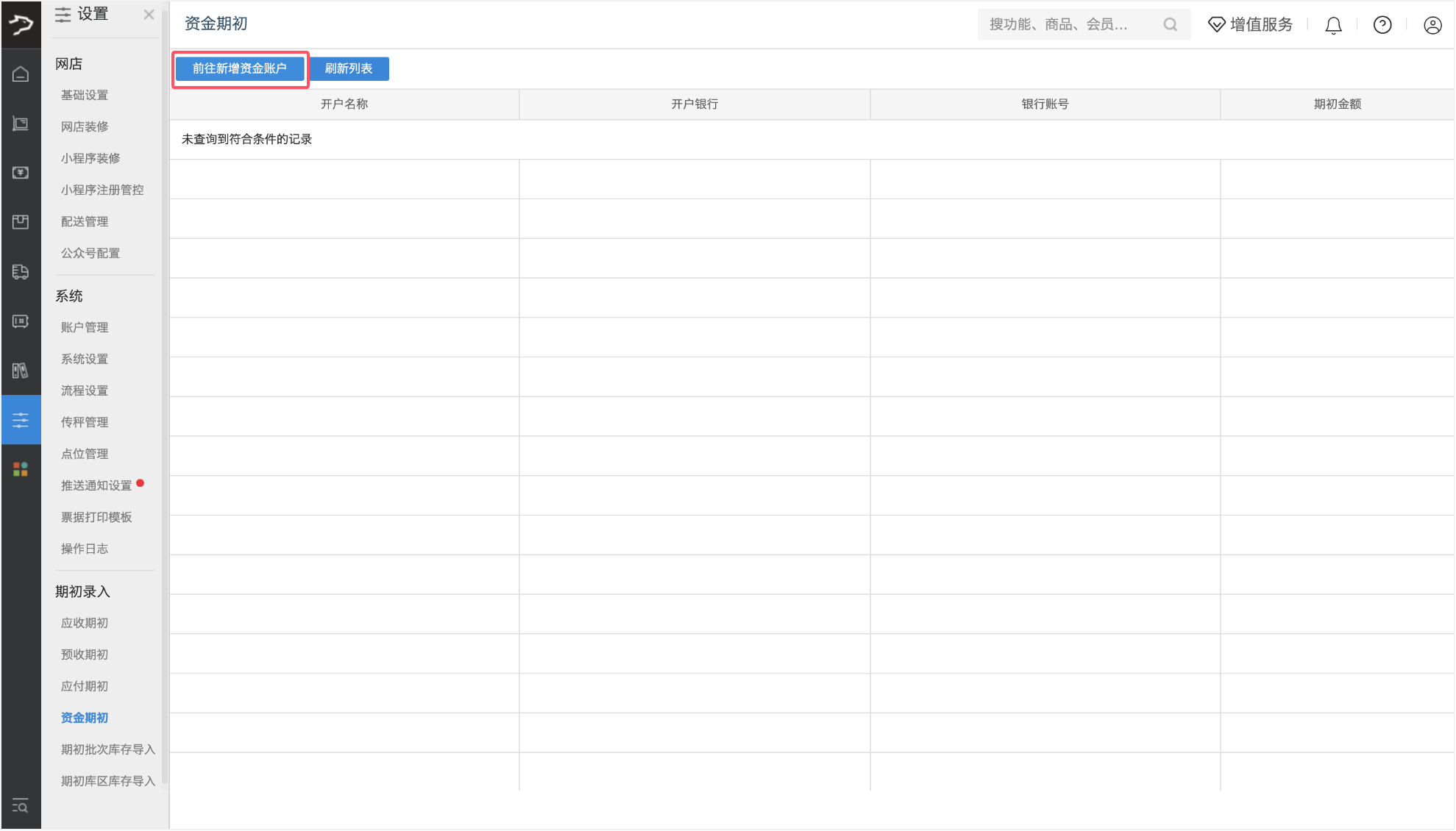Viewport: 1456px width, 831px height.
Task: Click the search magnifier icon
Action: (x=1170, y=25)
